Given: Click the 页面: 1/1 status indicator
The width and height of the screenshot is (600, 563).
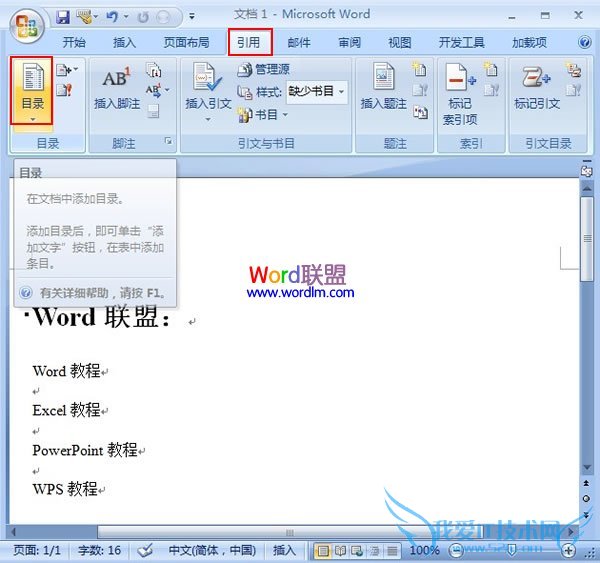Looking at the screenshot, I should tap(37, 550).
